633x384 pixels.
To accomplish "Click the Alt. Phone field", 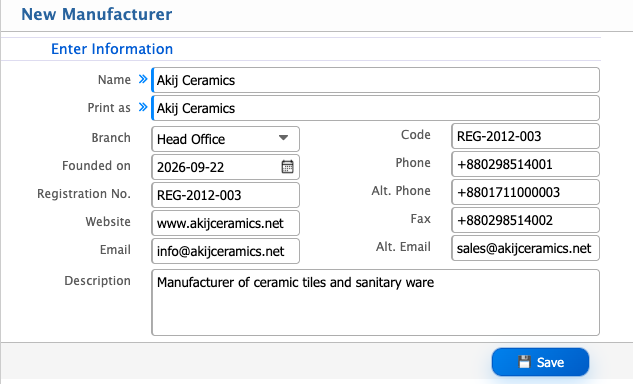I will tap(525, 192).
